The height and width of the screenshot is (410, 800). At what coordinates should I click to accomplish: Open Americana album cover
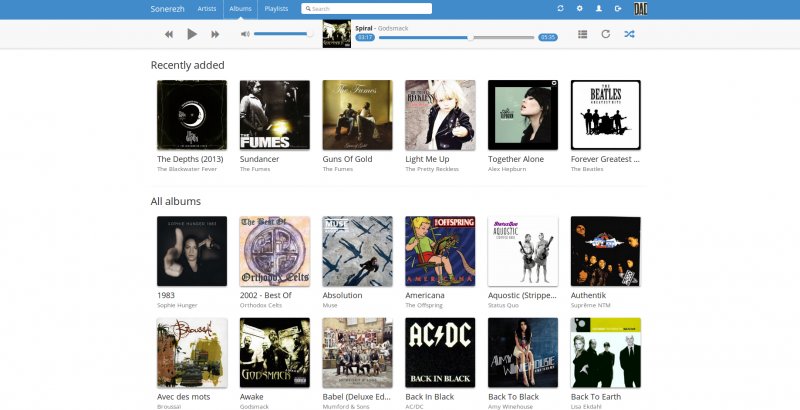pyautogui.click(x=440, y=251)
